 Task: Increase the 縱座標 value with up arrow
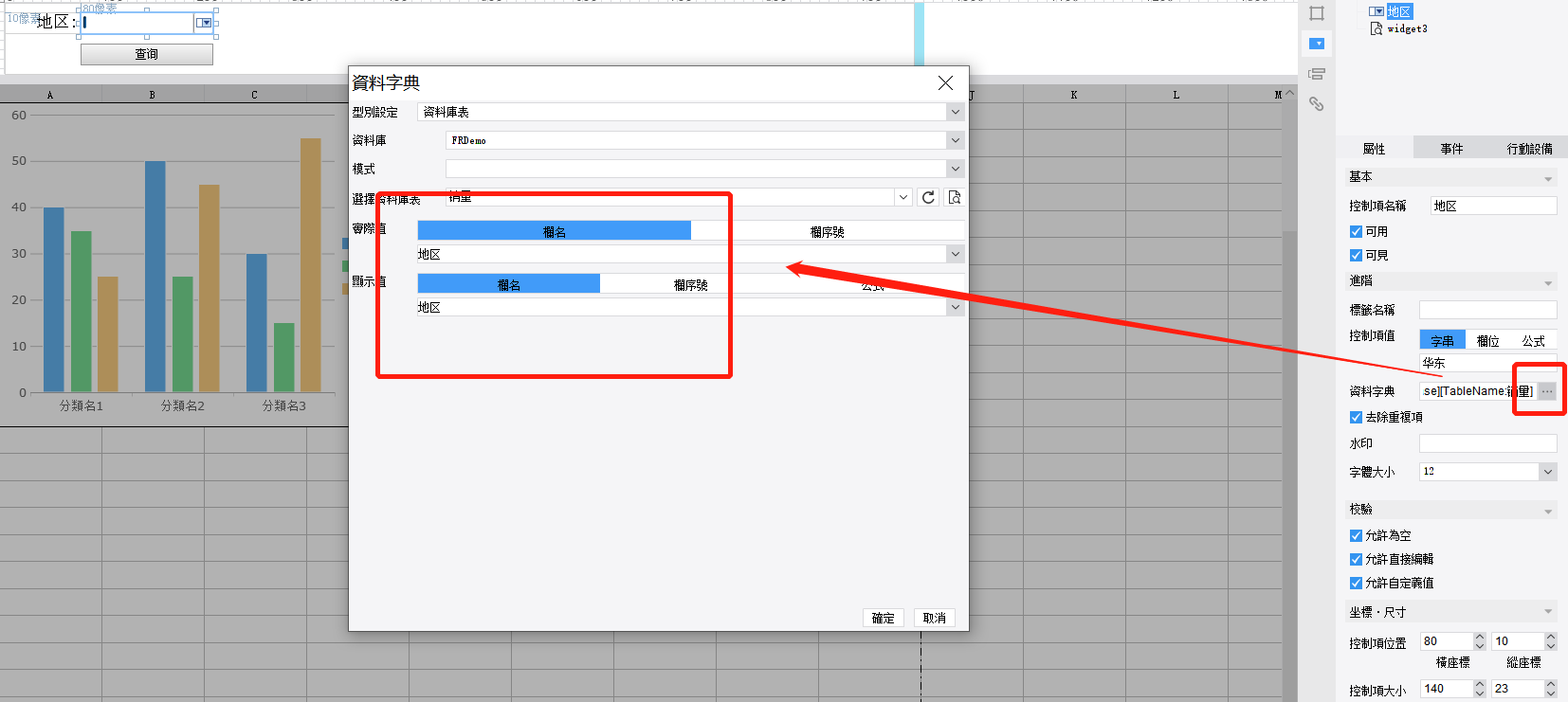click(1551, 638)
